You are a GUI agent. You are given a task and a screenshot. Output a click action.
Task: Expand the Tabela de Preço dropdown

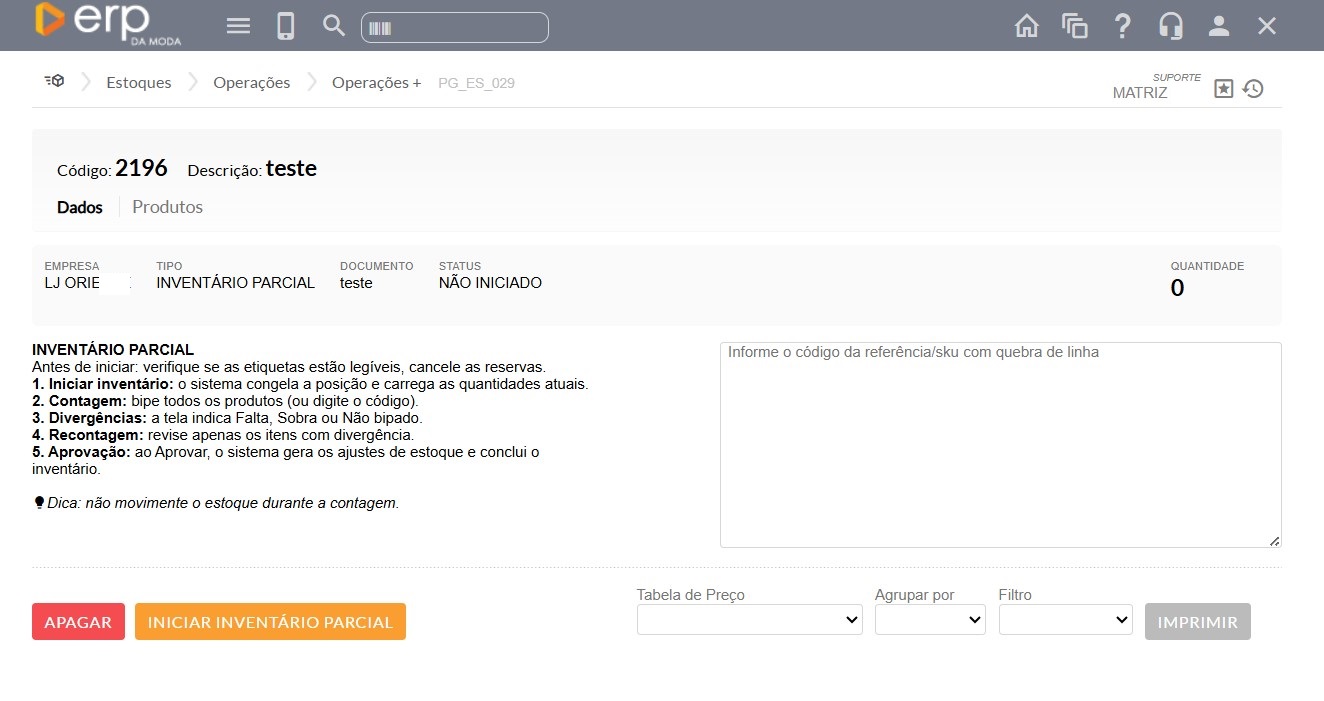point(750,620)
